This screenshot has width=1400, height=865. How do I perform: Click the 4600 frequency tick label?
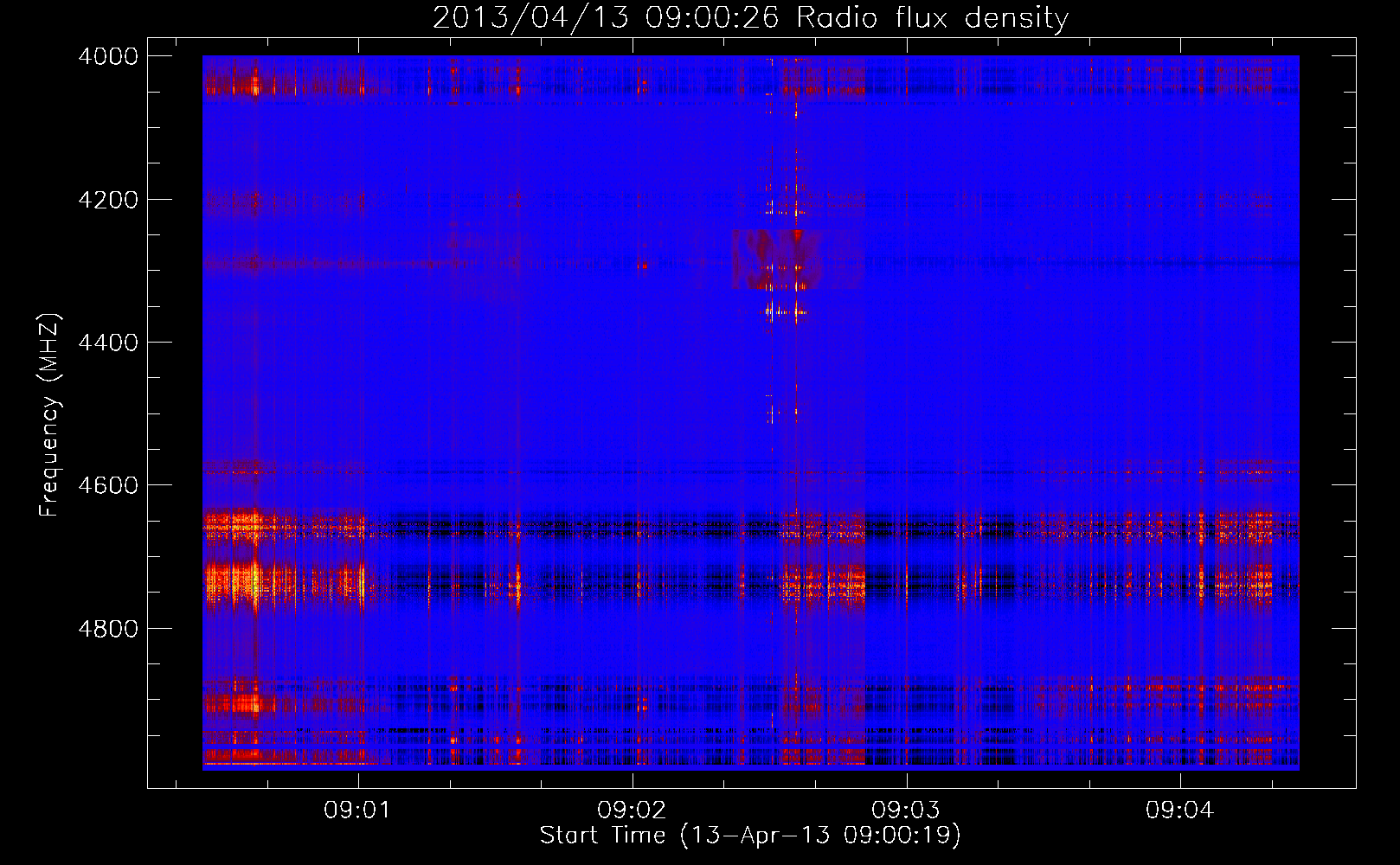coord(108,485)
